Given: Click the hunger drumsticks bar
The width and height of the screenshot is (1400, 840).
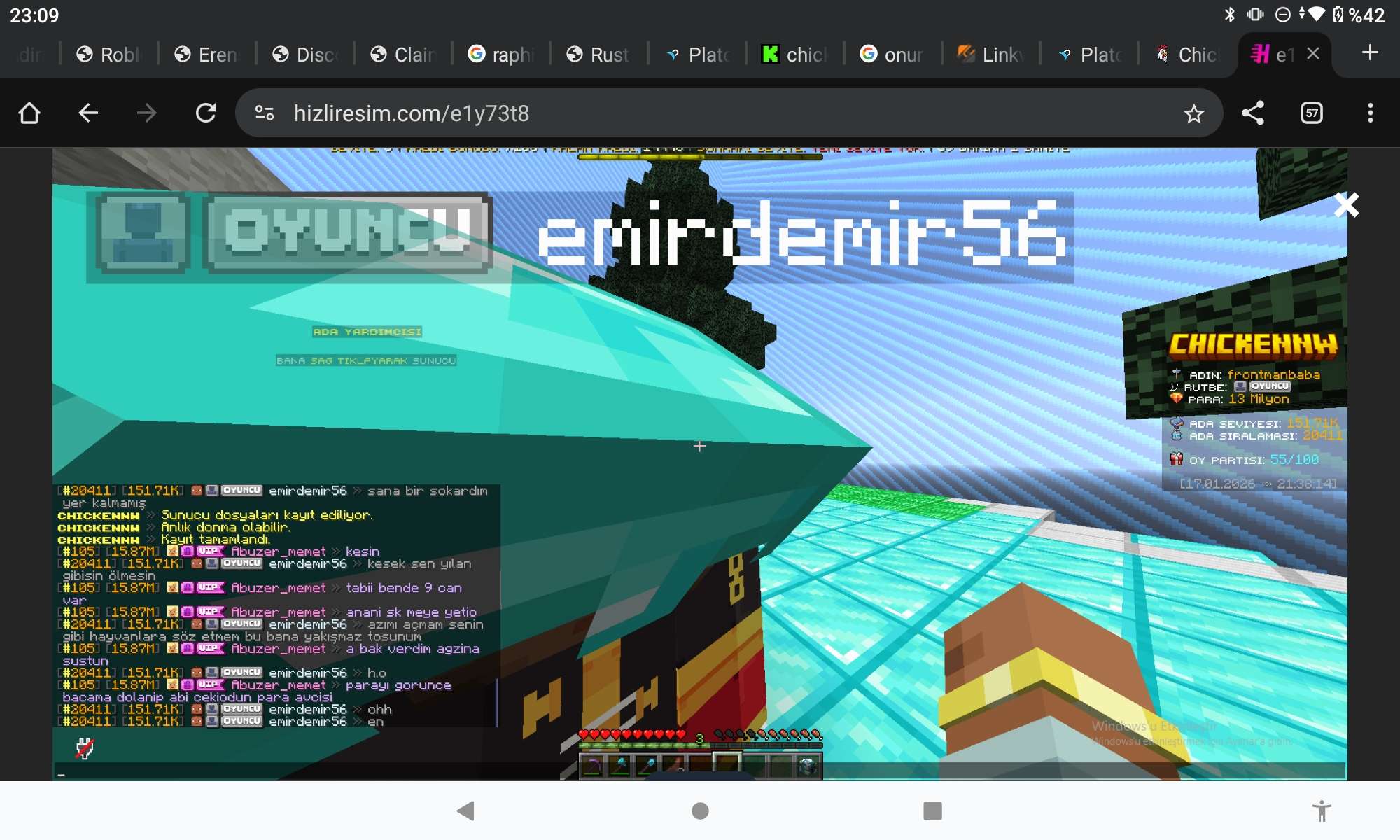Looking at the screenshot, I should pyautogui.click(x=768, y=734).
